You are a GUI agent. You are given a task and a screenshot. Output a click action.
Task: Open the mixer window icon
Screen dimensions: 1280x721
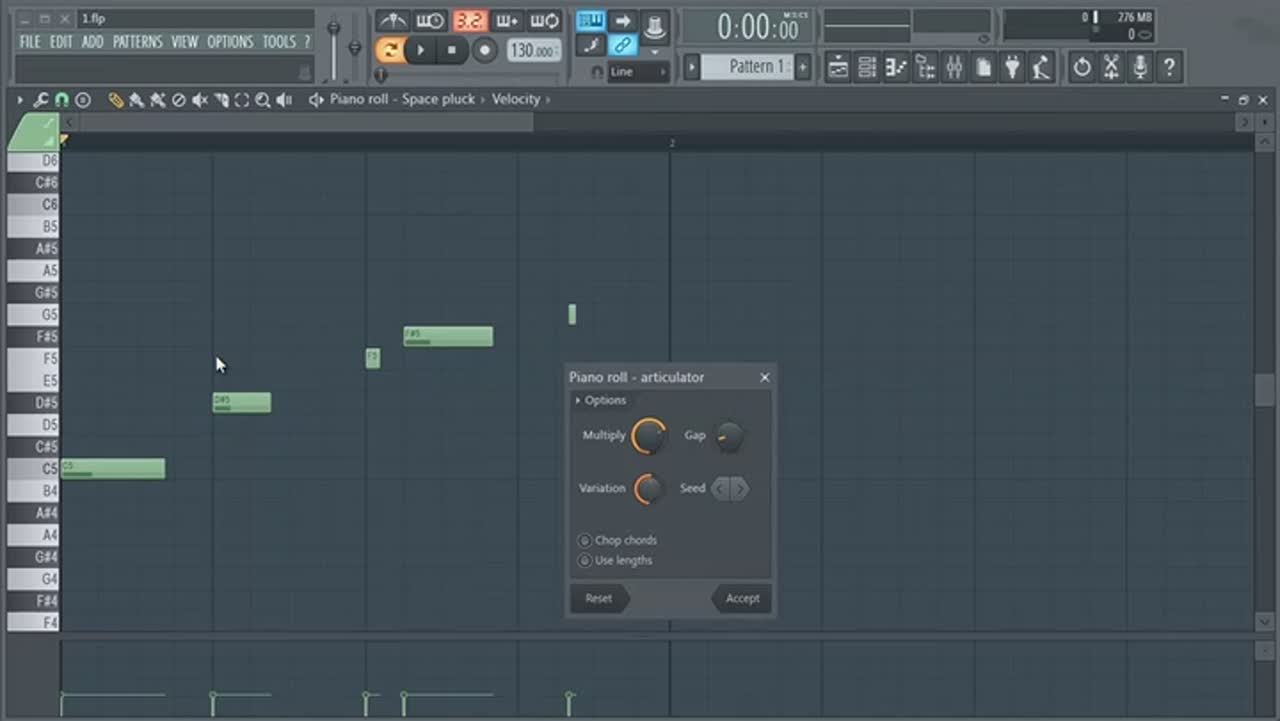(x=954, y=67)
